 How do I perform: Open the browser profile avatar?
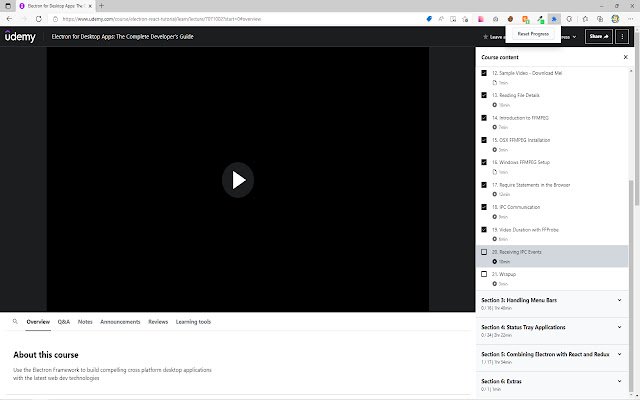click(616, 19)
